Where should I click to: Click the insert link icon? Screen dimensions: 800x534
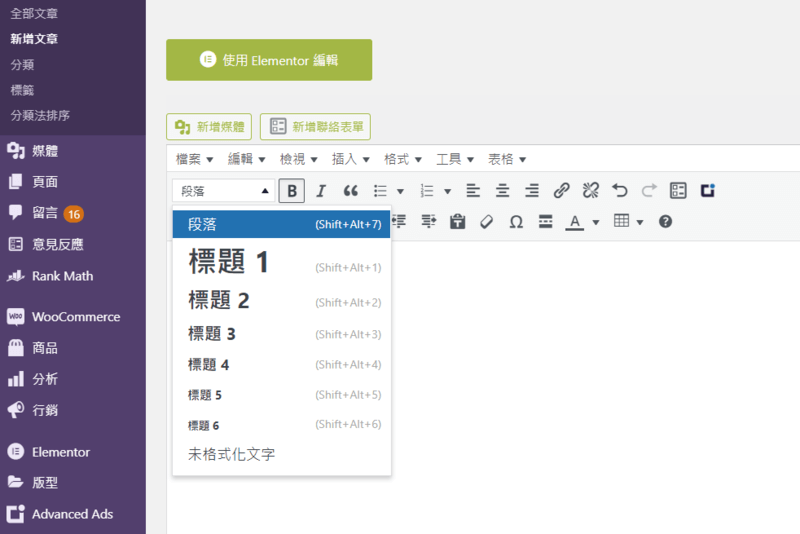[561, 190]
